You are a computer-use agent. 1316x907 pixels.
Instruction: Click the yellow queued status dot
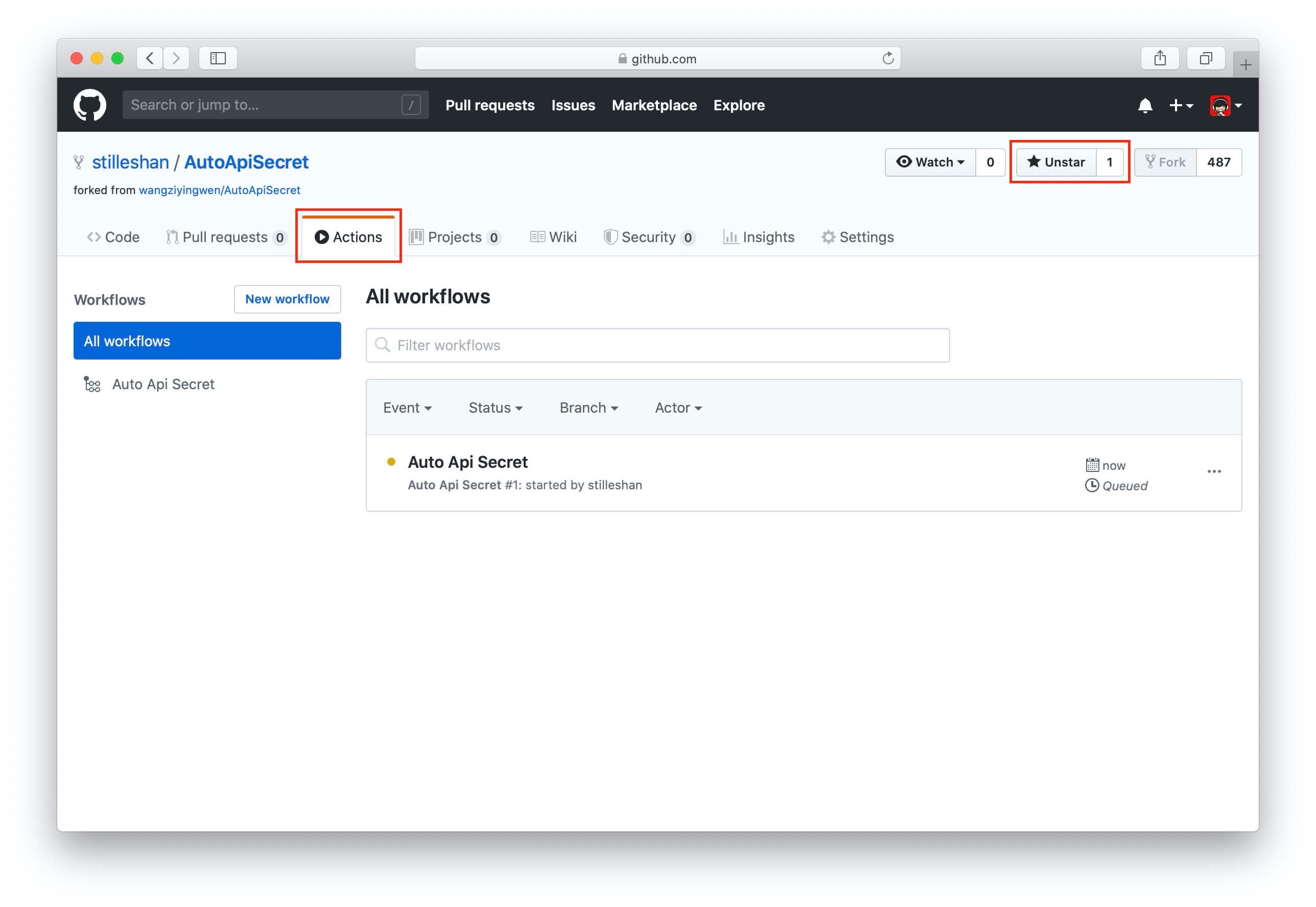coord(391,462)
